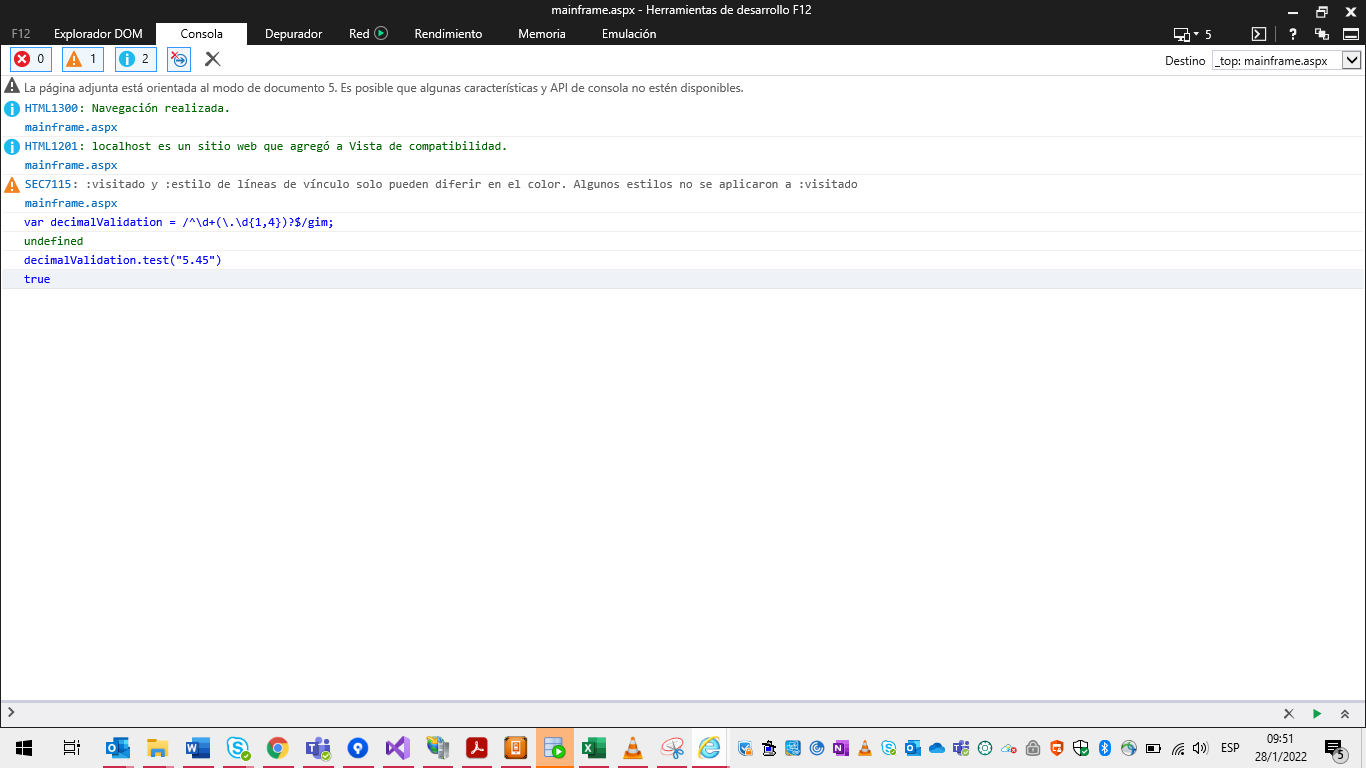Image resolution: width=1366 pixels, height=768 pixels.
Task: Clear console output with X icon
Action: (212, 59)
